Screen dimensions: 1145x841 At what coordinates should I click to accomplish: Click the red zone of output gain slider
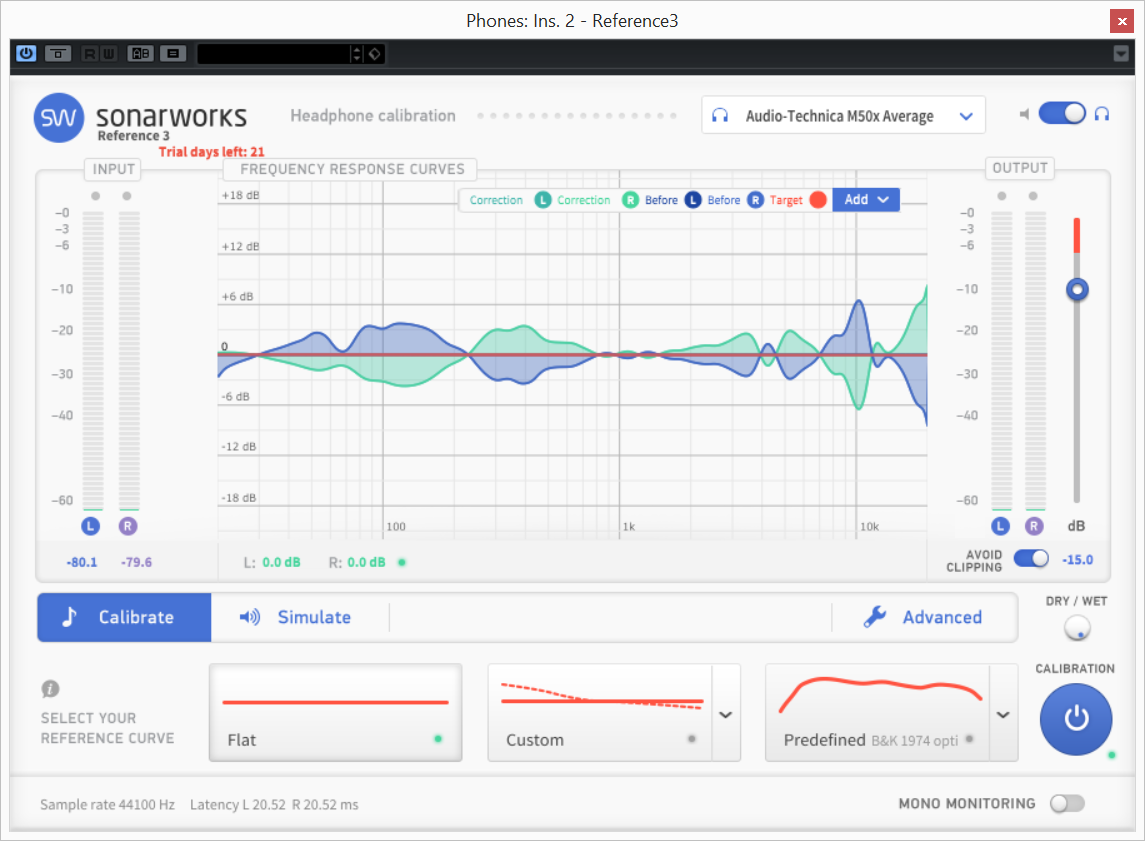click(x=1076, y=235)
